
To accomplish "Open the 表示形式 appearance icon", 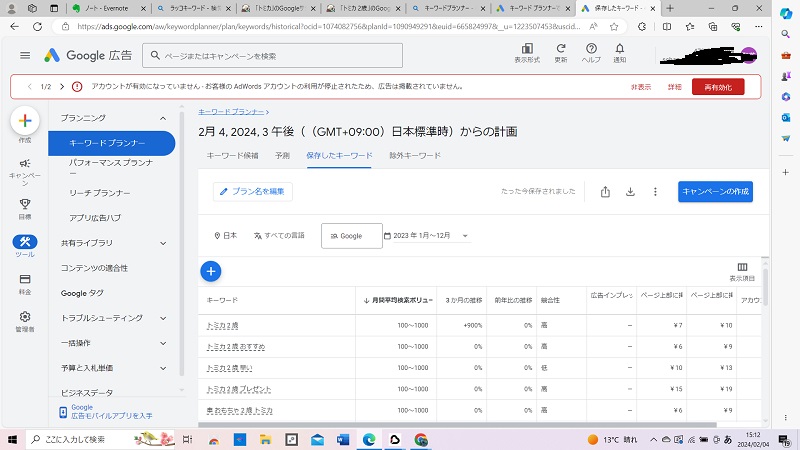I will pyautogui.click(x=527, y=53).
